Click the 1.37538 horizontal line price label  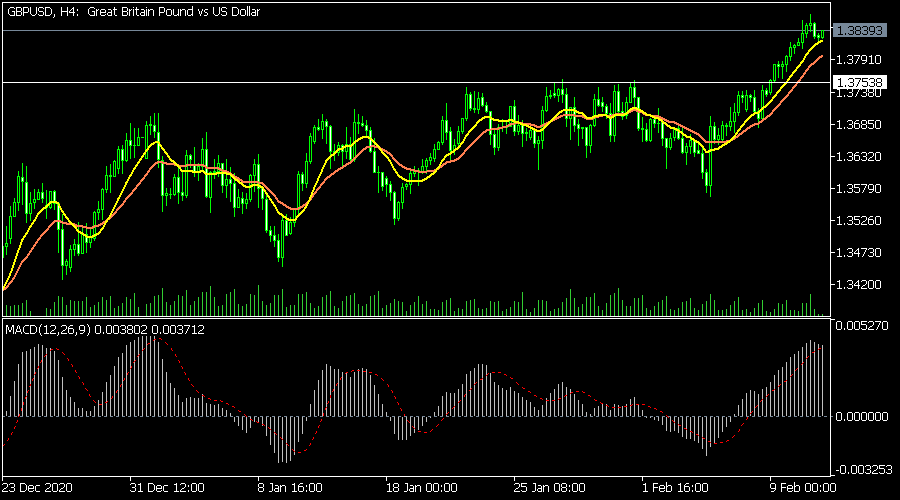860,82
